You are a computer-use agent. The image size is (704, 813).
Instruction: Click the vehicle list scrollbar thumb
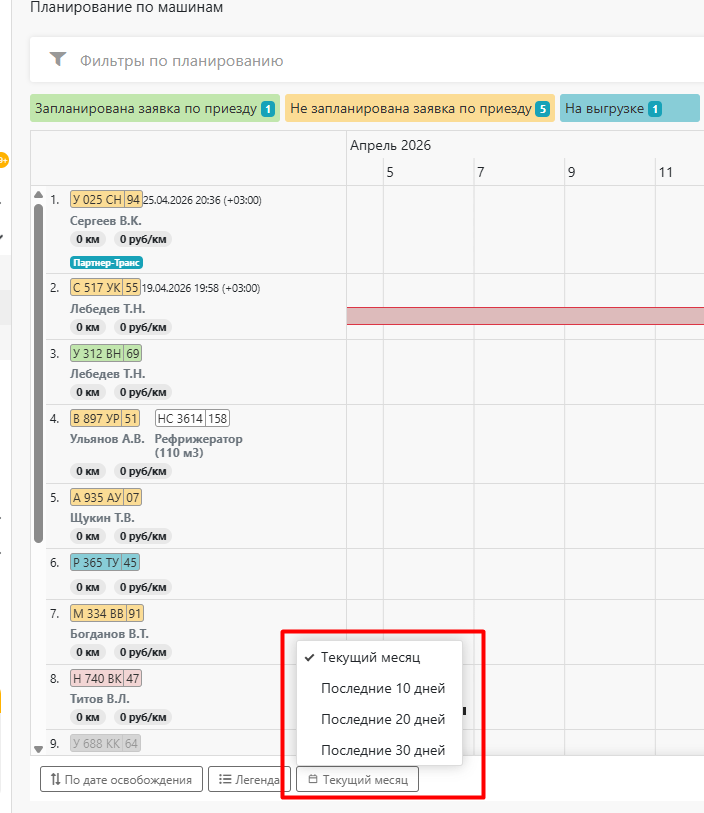(38, 373)
